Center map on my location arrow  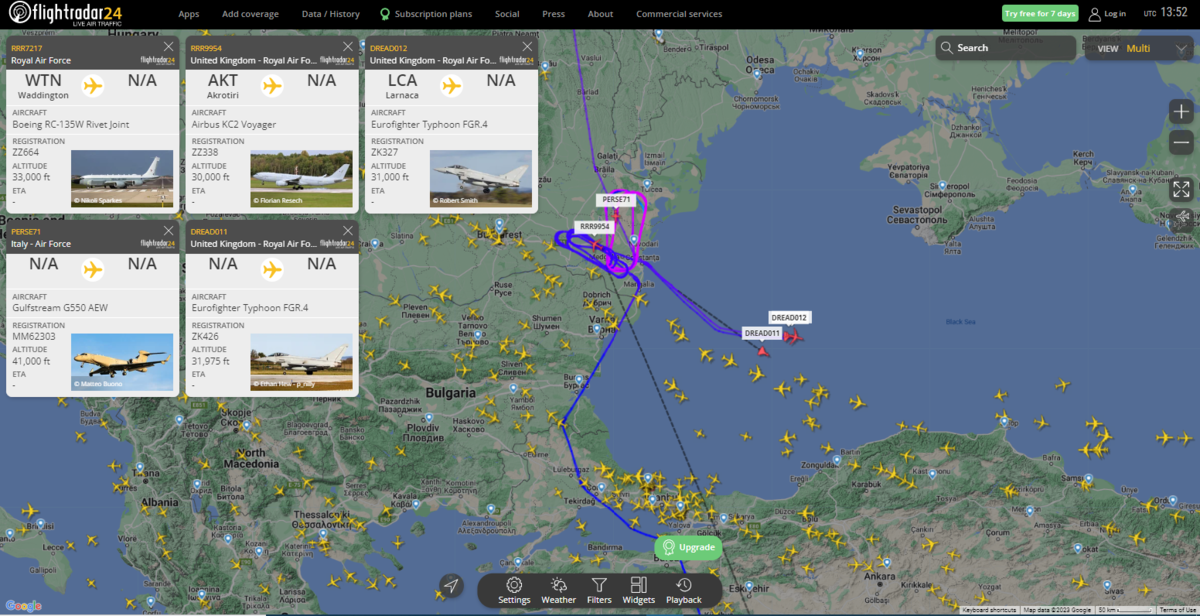(451, 586)
